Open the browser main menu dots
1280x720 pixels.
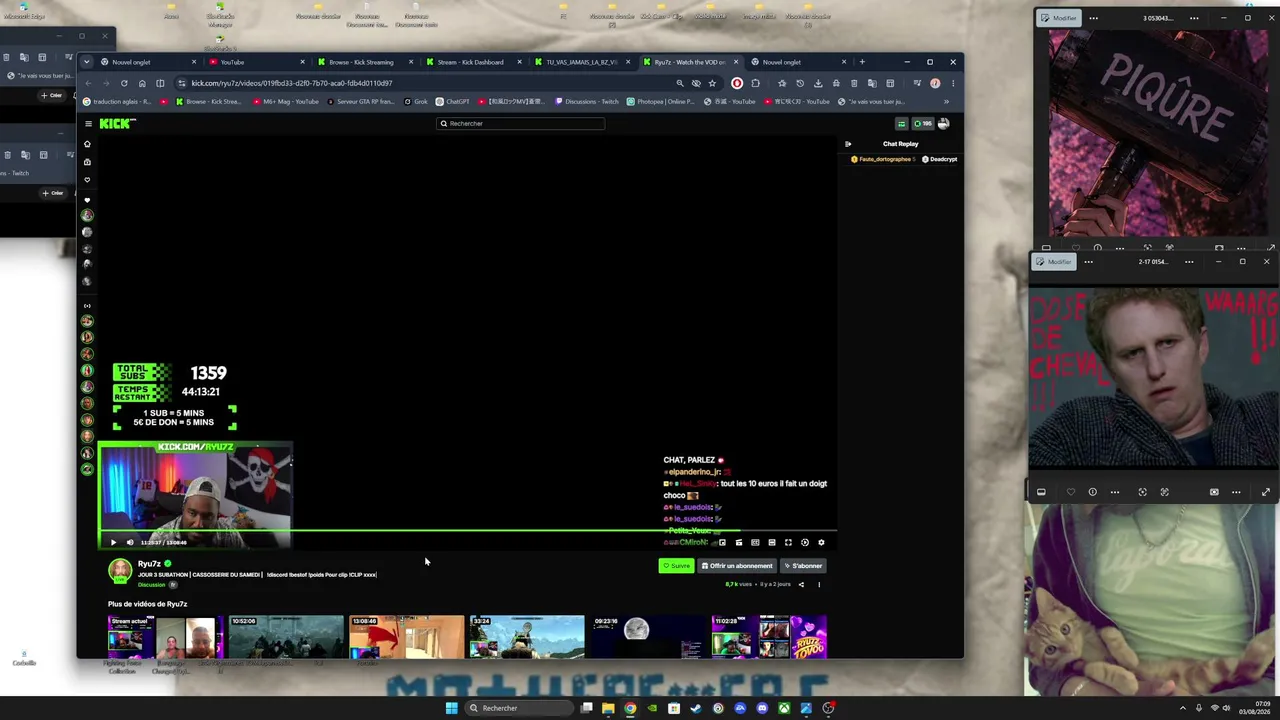point(953,83)
